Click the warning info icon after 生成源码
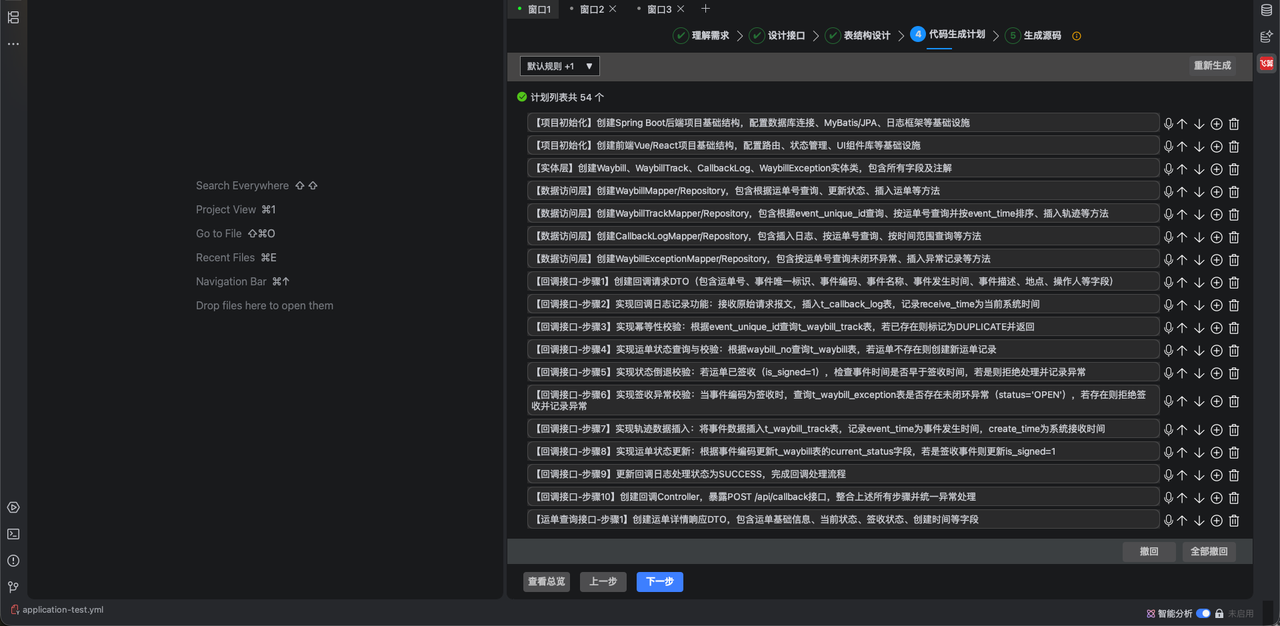This screenshot has width=1280, height=626. click(1077, 36)
